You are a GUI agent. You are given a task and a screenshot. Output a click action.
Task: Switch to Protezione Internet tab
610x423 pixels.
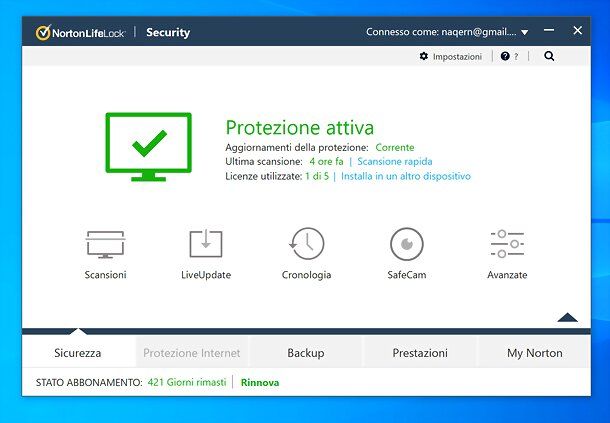pyautogui.click(x=191, y=353)
